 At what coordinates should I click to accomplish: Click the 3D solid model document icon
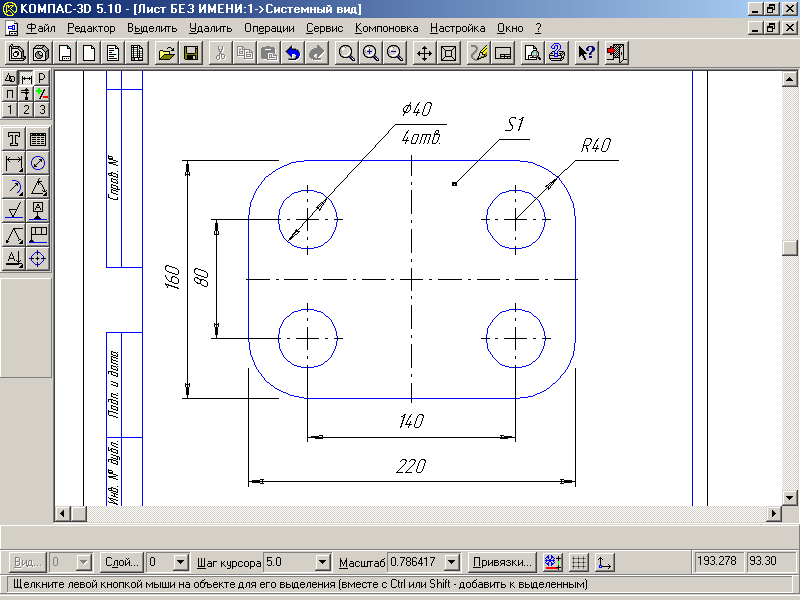point(41,53)
